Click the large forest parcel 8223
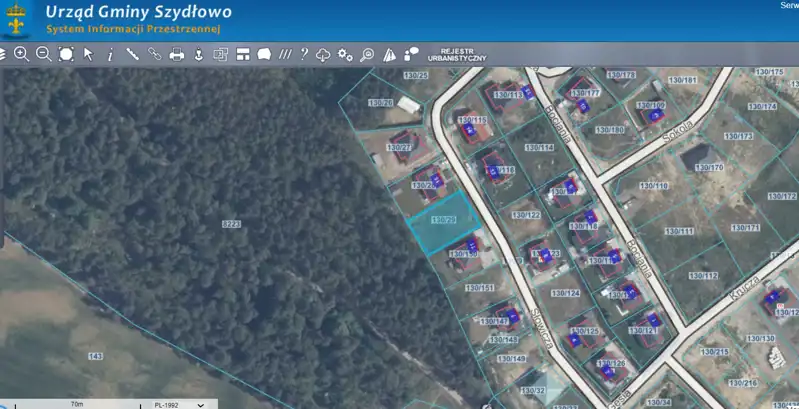 (231, 224)
